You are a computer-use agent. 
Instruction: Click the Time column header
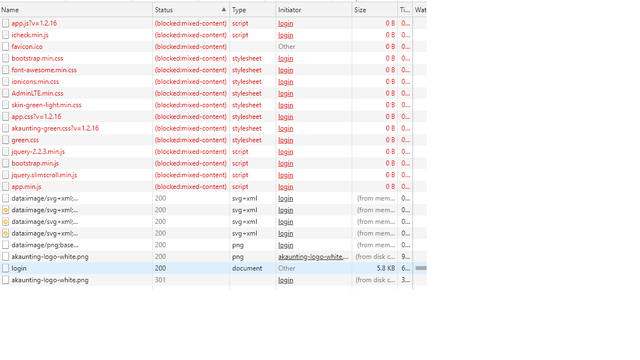(x=405, y=10)
